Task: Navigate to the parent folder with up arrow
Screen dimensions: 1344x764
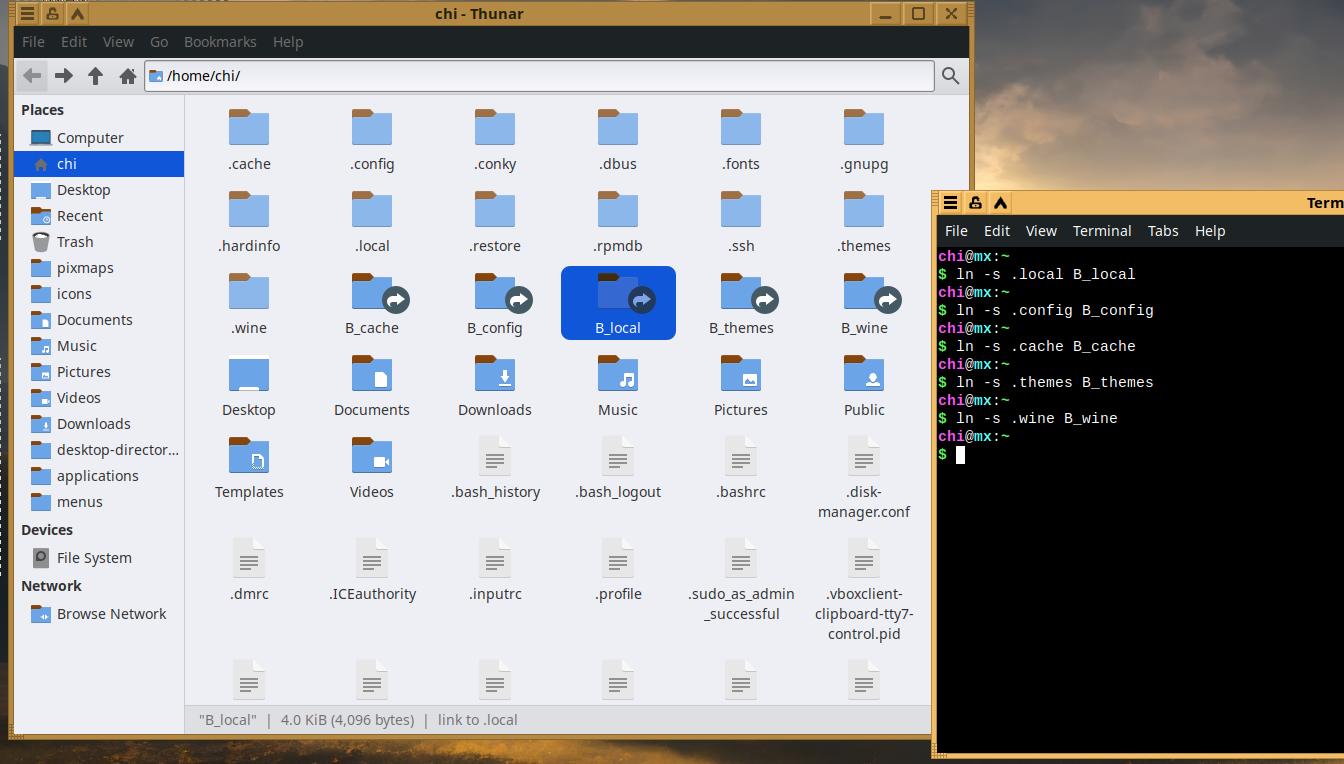Action: point(96,76)
